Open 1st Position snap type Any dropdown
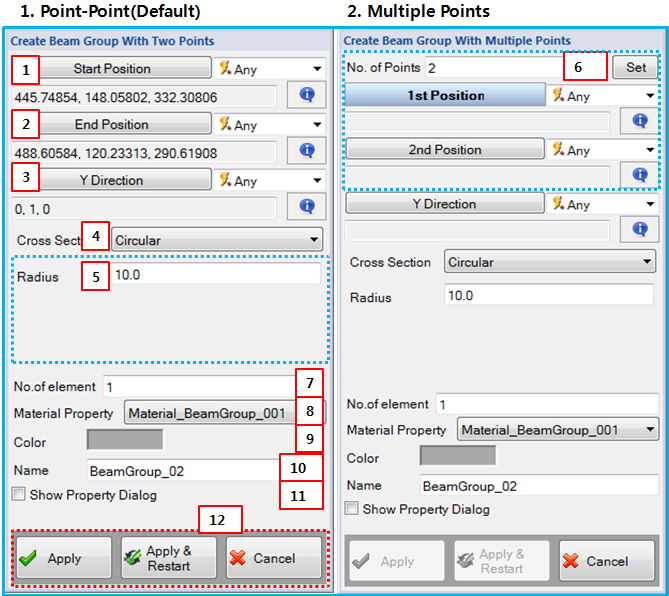The width and height of the screenshot is (669, 596). 602,96
